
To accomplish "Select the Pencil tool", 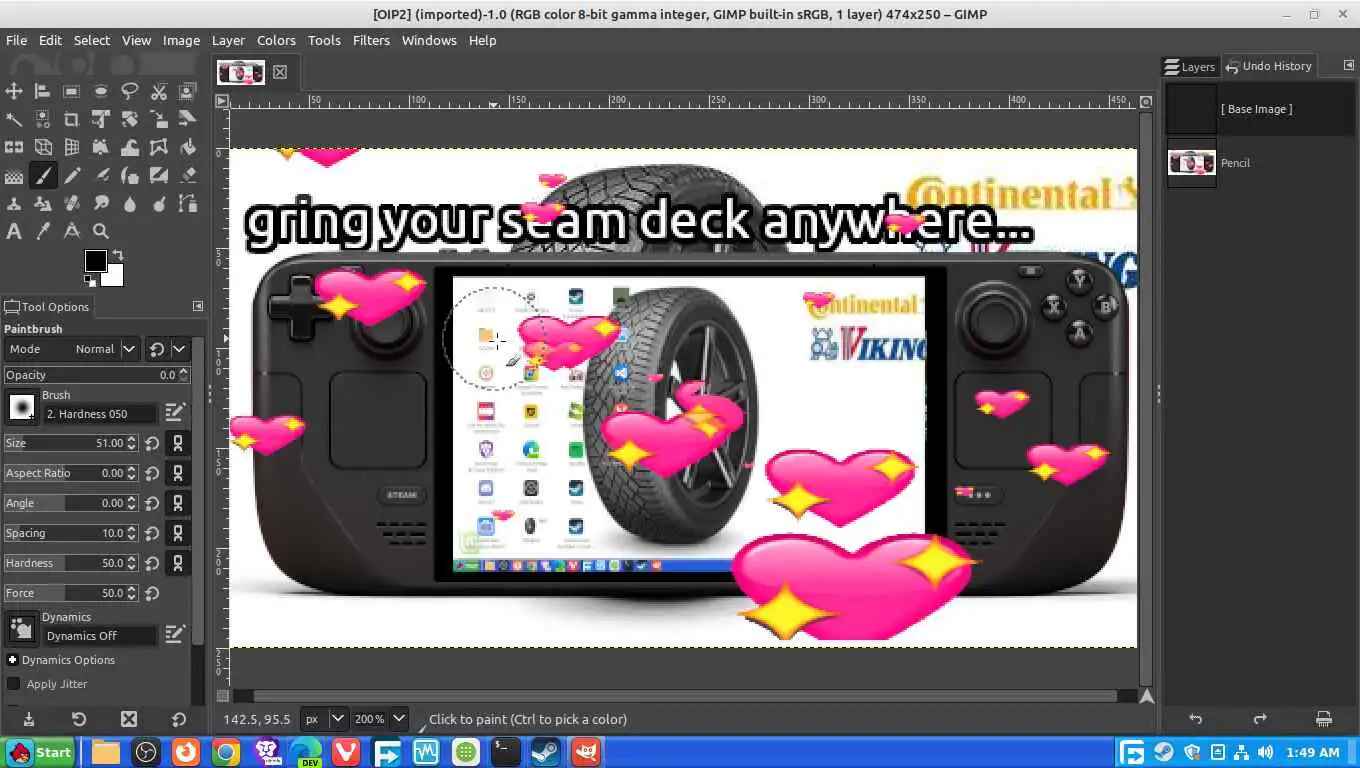I will (x=72, y=176).
